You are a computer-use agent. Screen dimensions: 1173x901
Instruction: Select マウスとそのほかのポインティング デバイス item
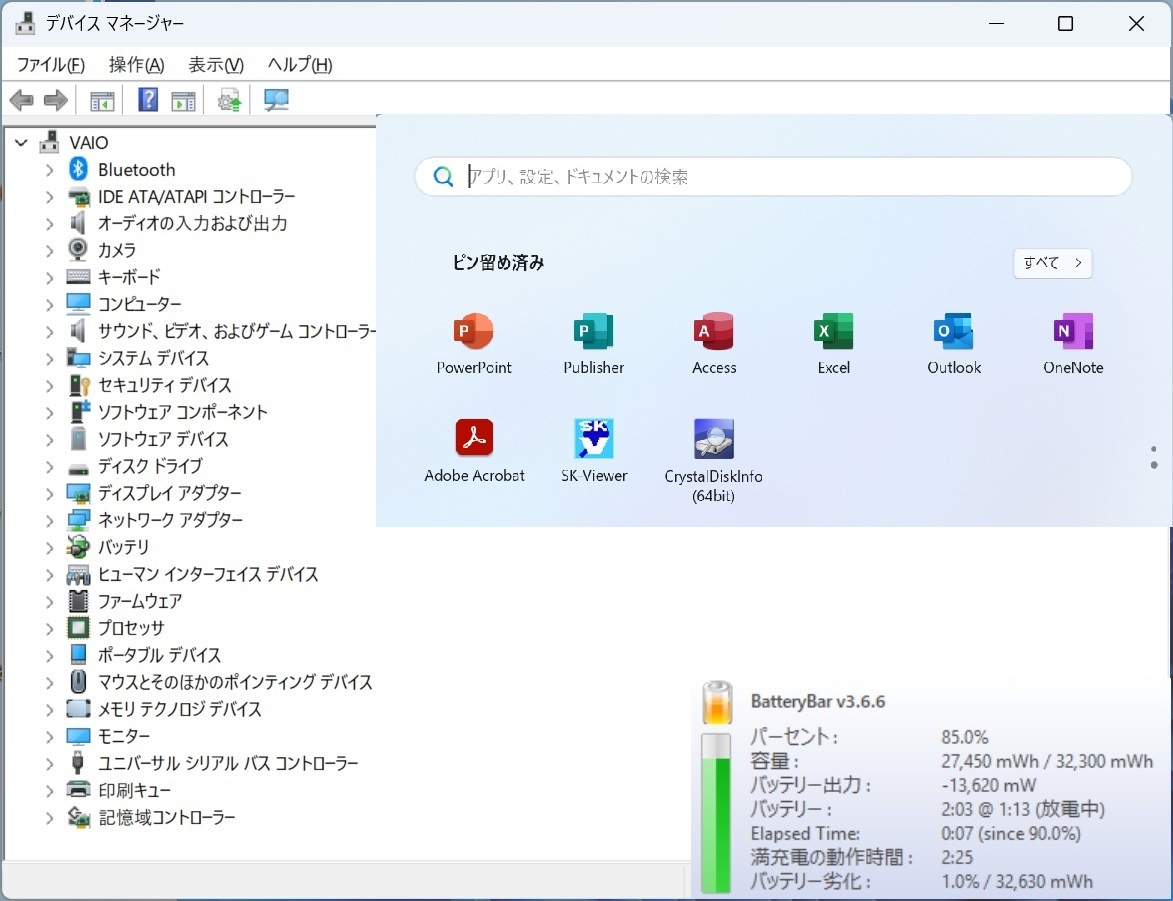click(235, 682)
